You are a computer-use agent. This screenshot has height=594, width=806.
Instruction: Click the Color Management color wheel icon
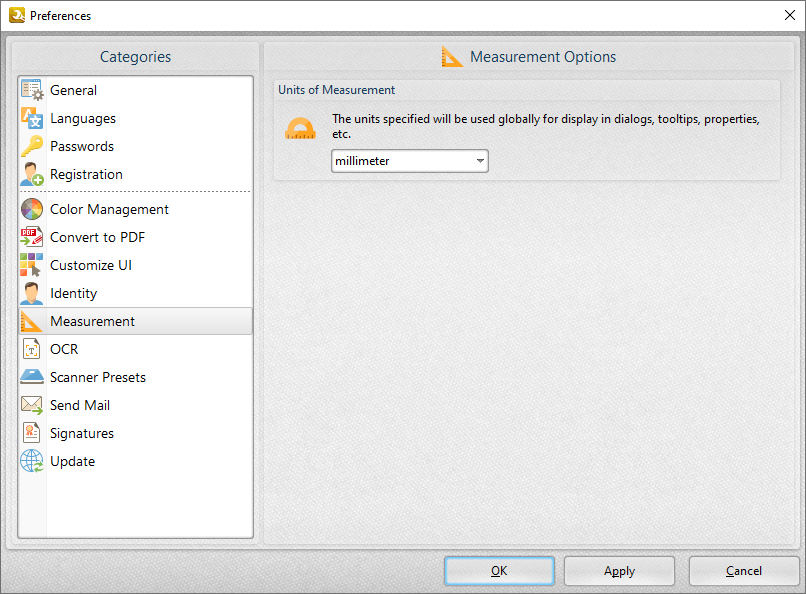[x=31, y=209]
